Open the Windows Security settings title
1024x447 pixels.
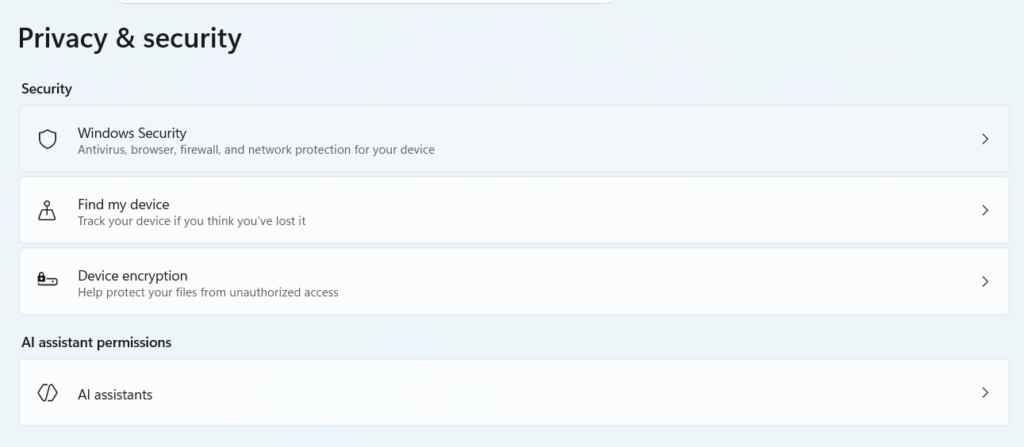132,132
